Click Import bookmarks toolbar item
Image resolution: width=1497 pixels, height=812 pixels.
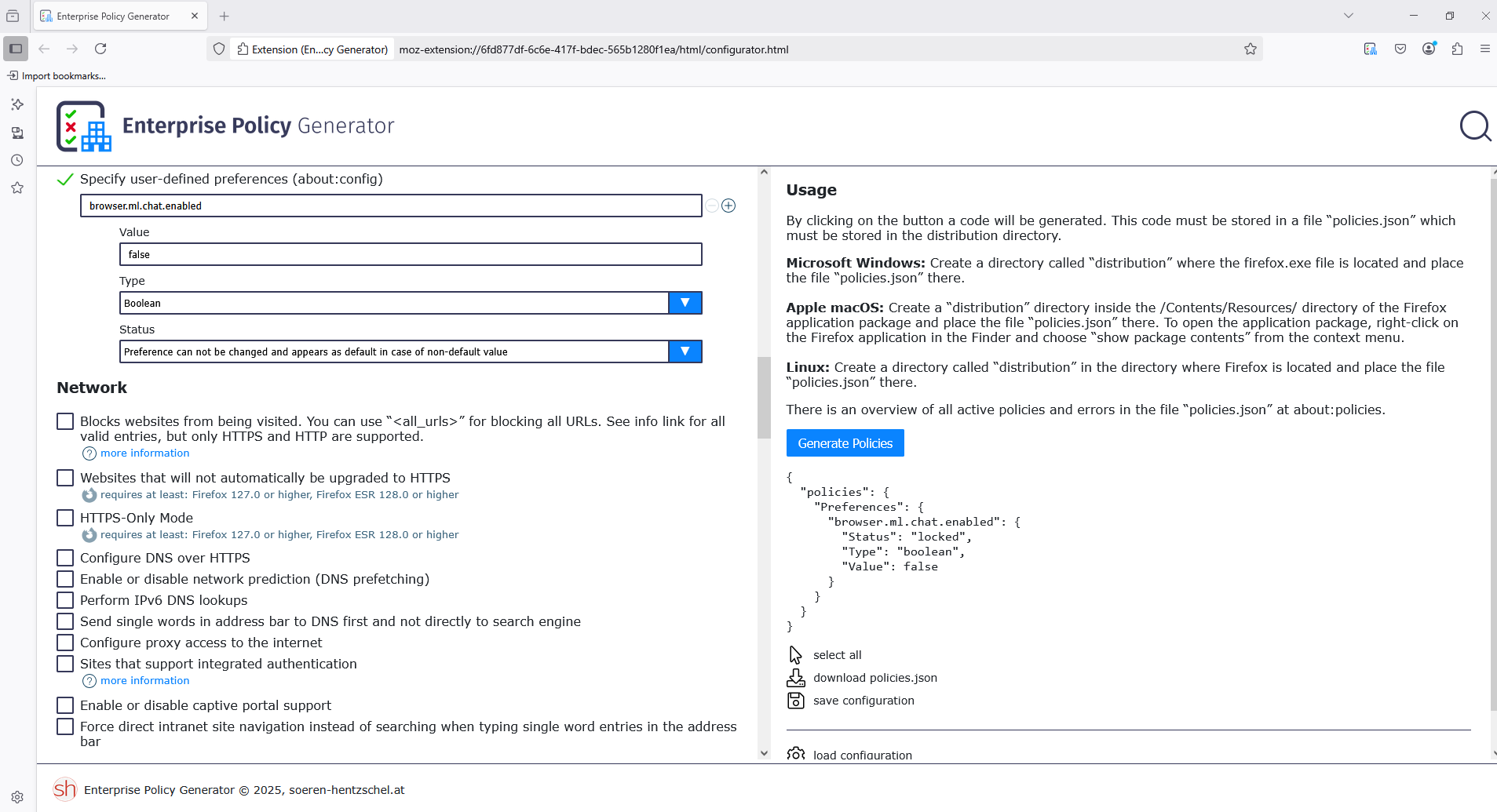coord(57,76)
